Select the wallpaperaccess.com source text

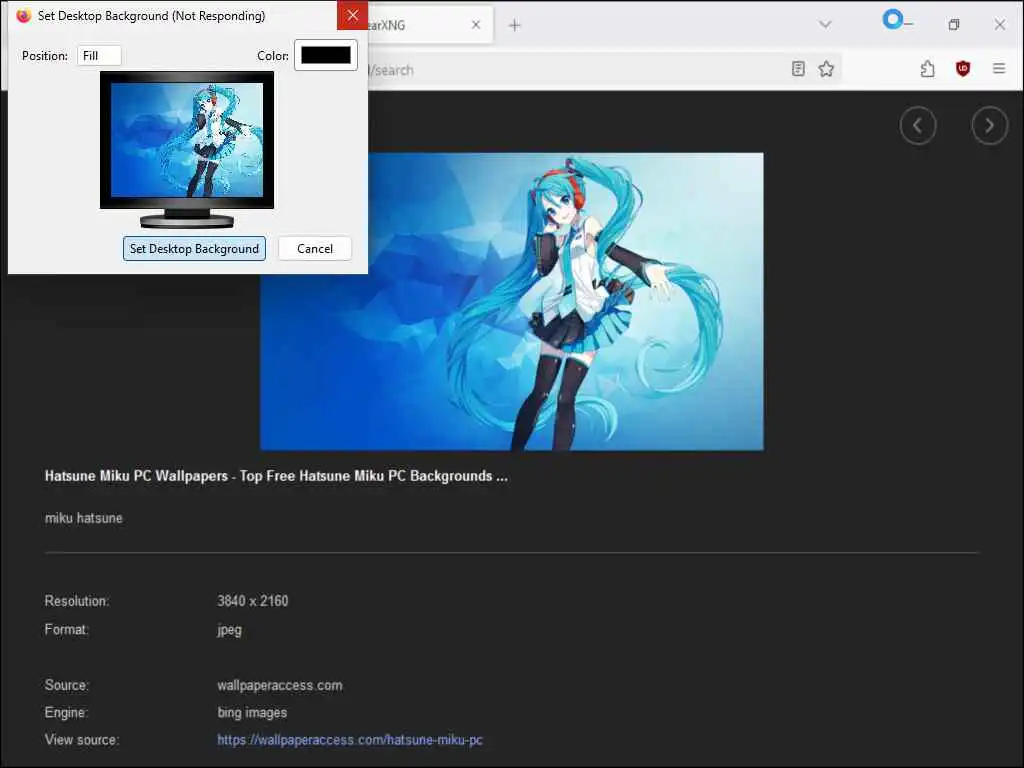(280, 685)
